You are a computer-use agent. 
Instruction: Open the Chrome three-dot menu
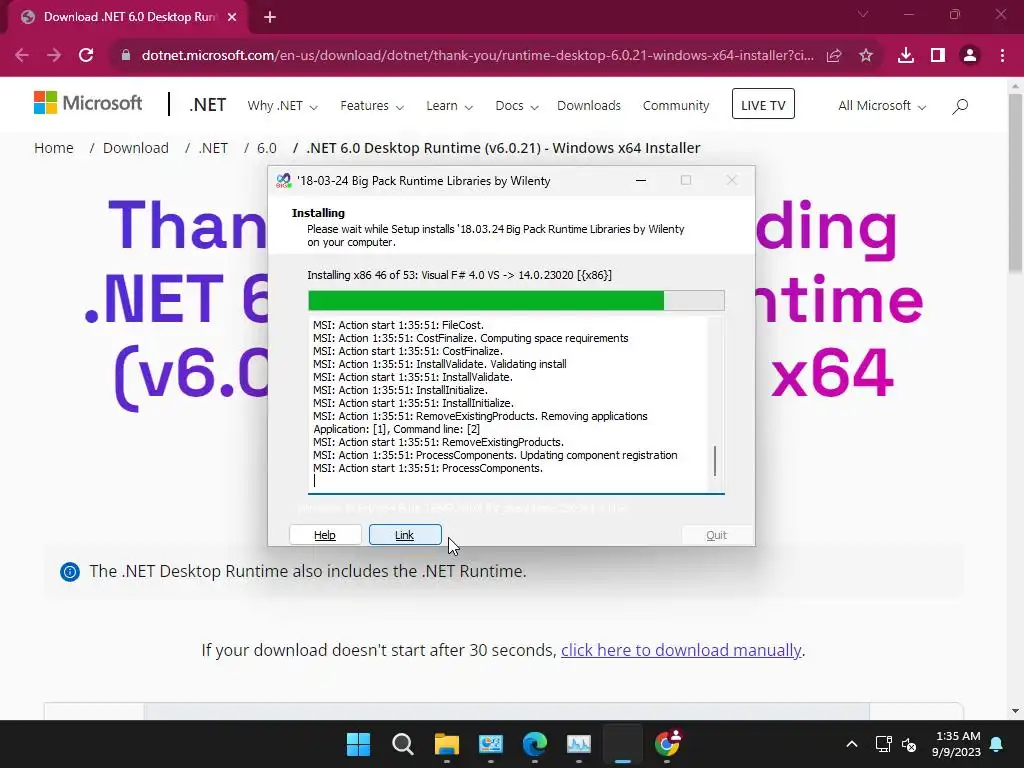1002,56
